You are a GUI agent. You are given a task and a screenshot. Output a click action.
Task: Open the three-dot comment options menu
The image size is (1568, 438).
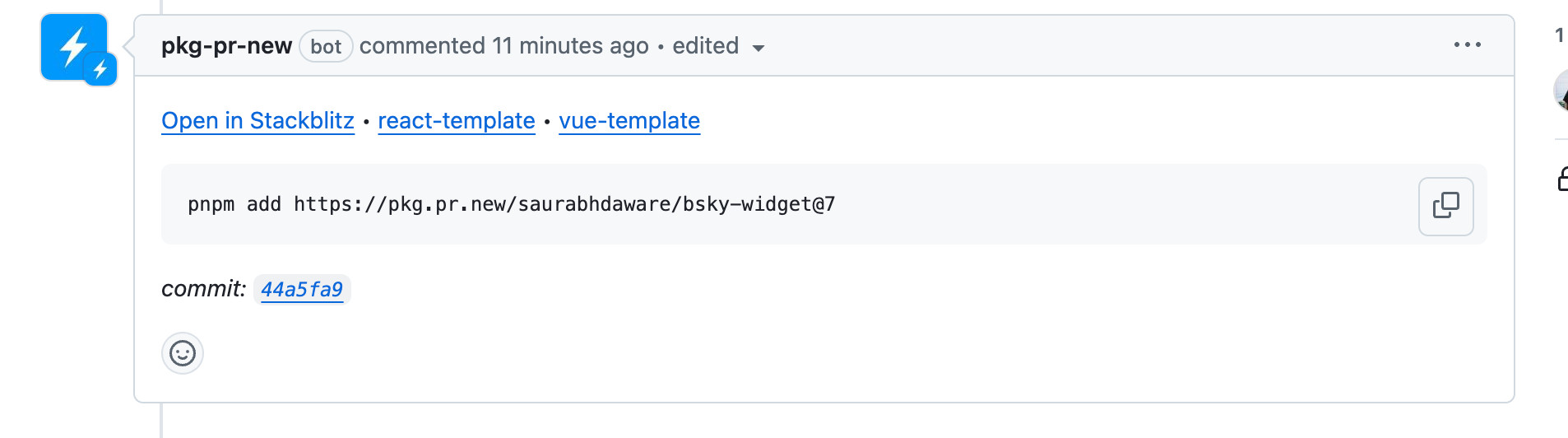[1467, 45]
